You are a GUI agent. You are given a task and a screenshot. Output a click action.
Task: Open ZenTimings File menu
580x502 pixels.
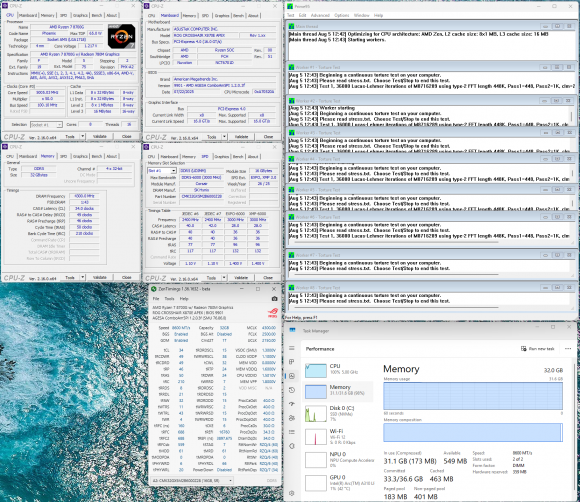click(x=156, y=299)
